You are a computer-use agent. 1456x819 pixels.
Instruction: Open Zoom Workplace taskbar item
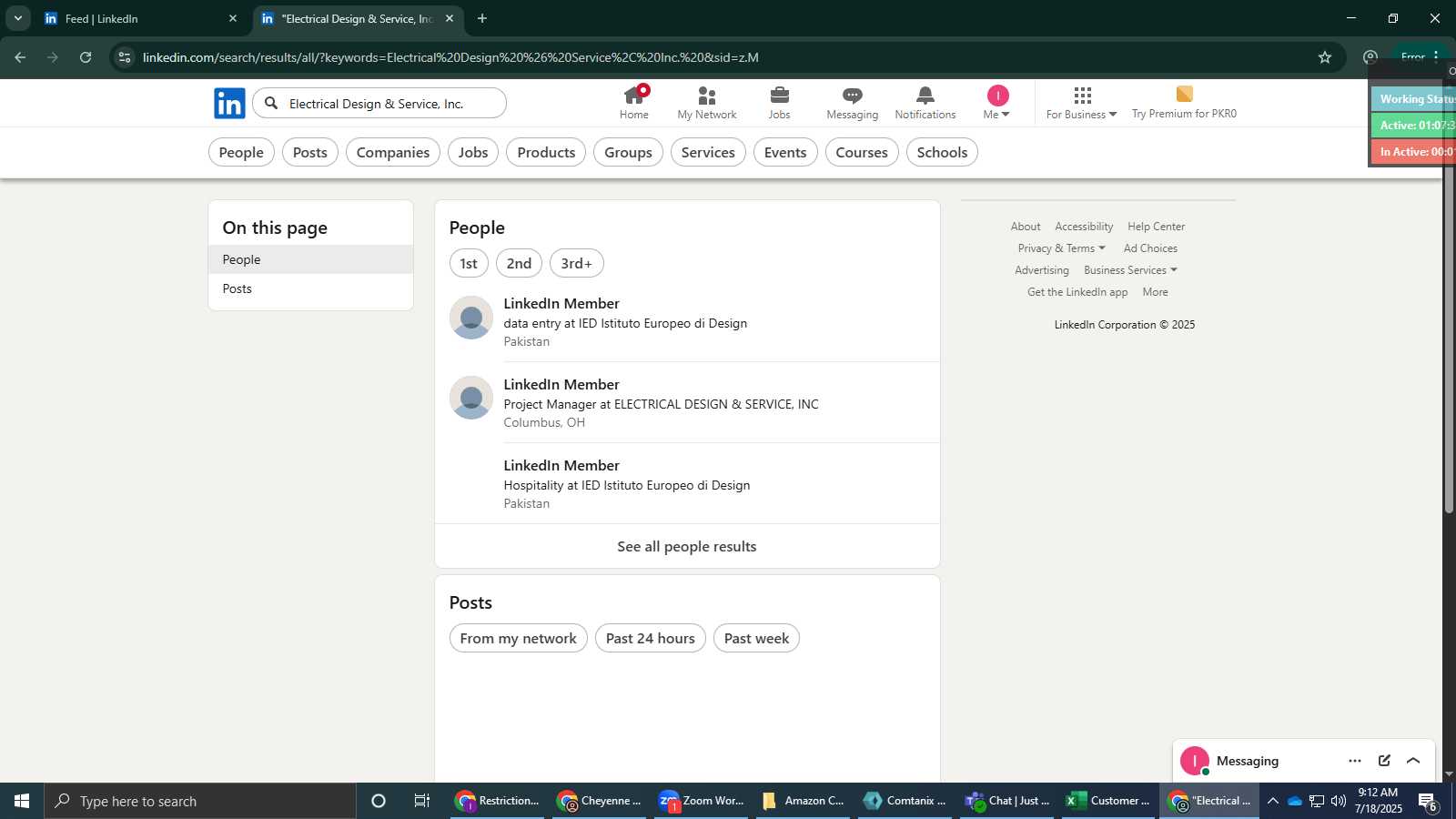pos(702,801)
